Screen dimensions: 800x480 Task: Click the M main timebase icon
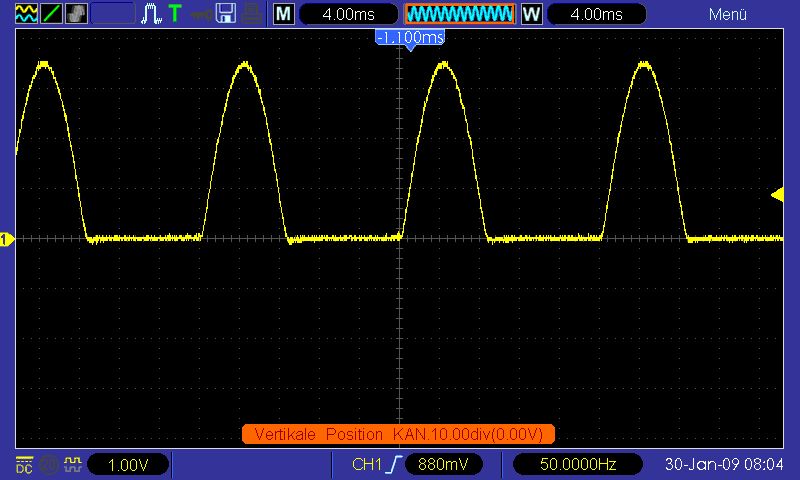pyautogui.click(x=284, y=14)
